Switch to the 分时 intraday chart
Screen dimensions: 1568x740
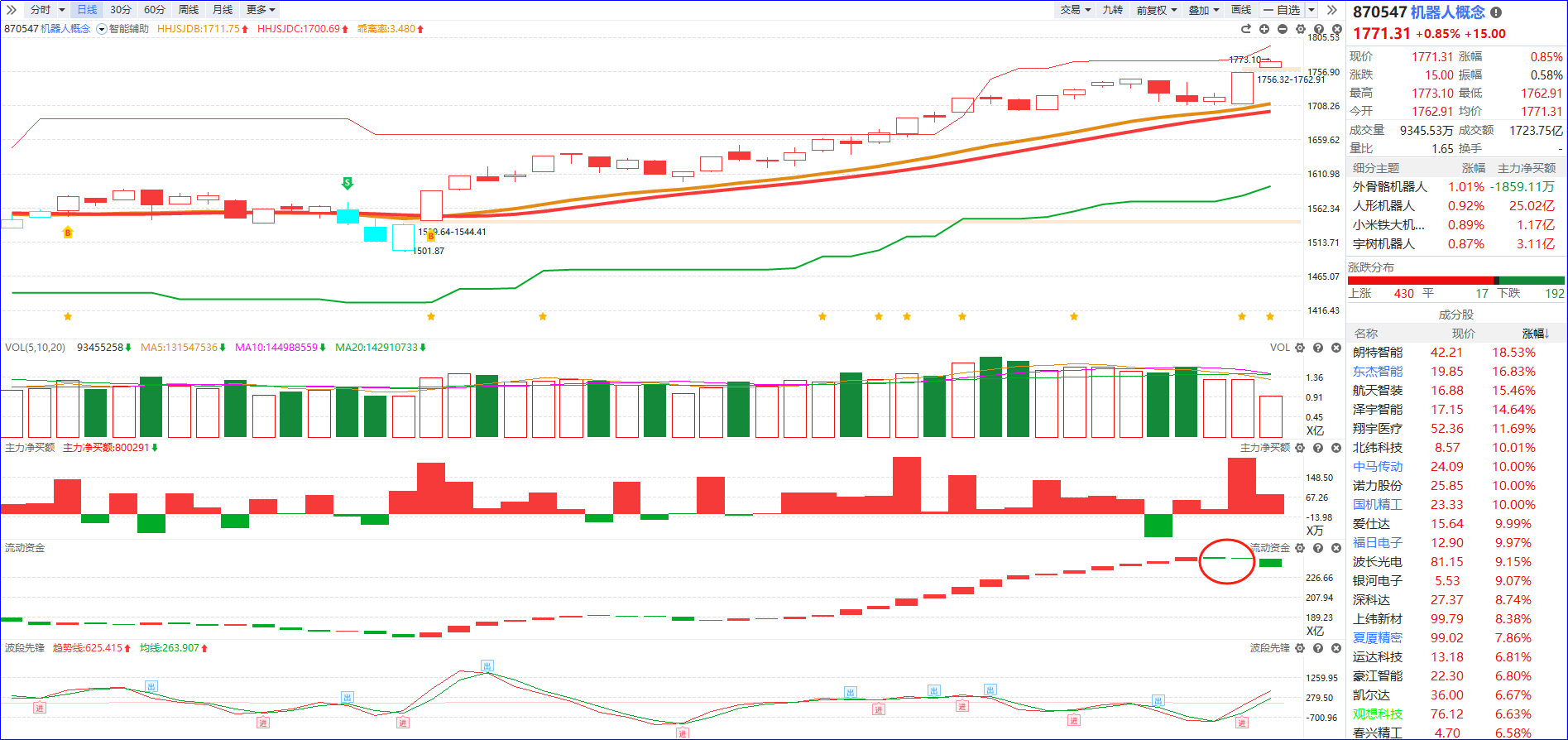(40, 10)
